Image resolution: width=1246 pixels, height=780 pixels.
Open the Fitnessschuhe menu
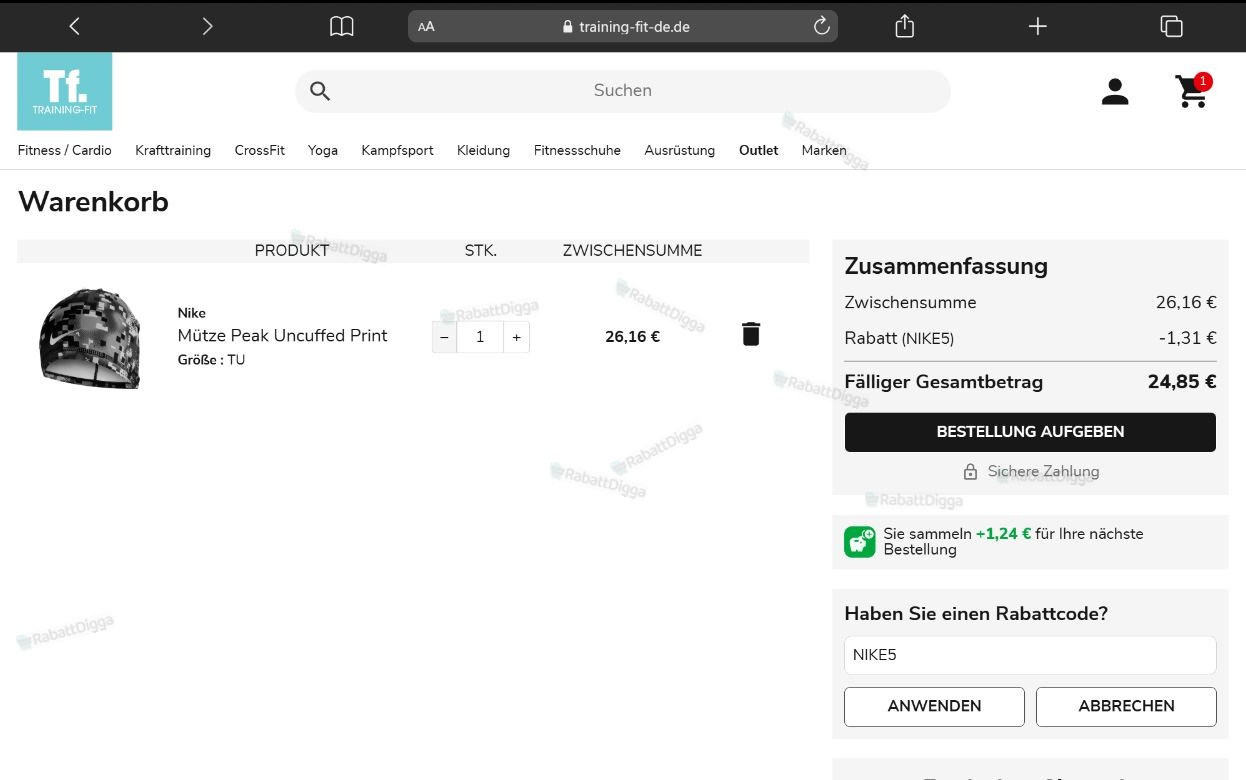(x=577, y=150)
